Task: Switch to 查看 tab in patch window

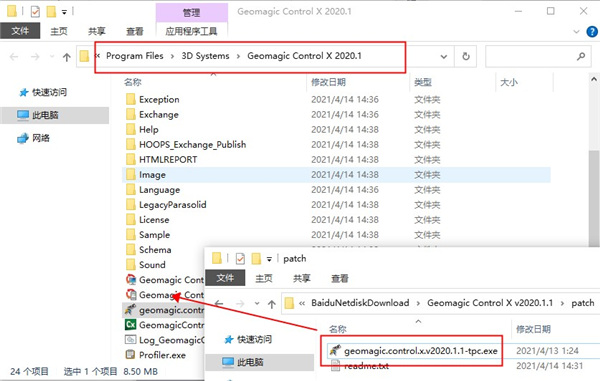Action: (340, 278)
